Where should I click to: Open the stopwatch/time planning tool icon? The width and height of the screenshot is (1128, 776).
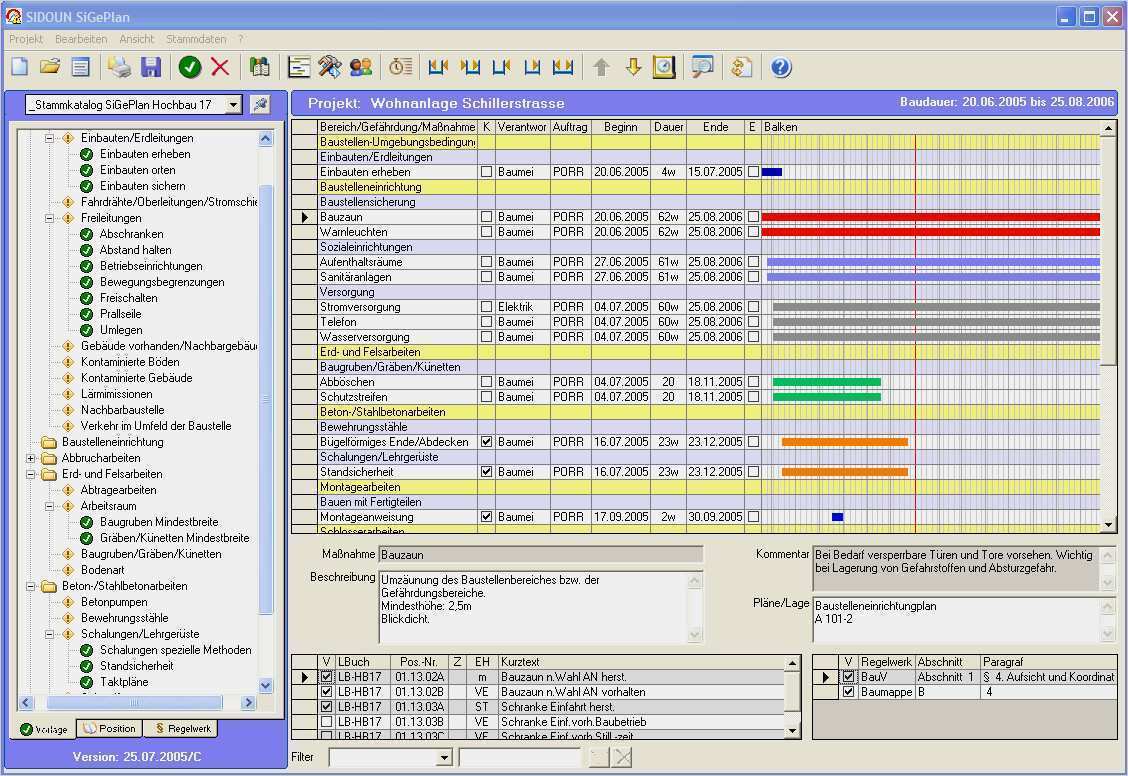[400, 66]
